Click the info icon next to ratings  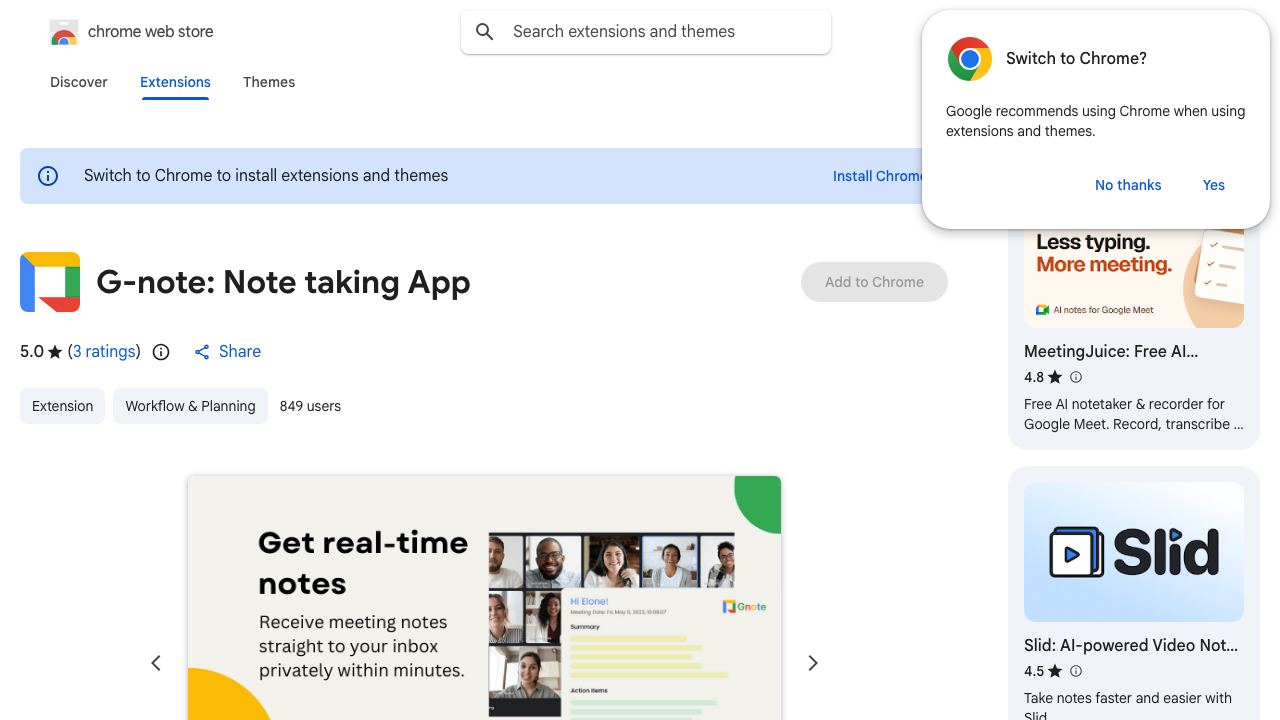coord(161,352)
